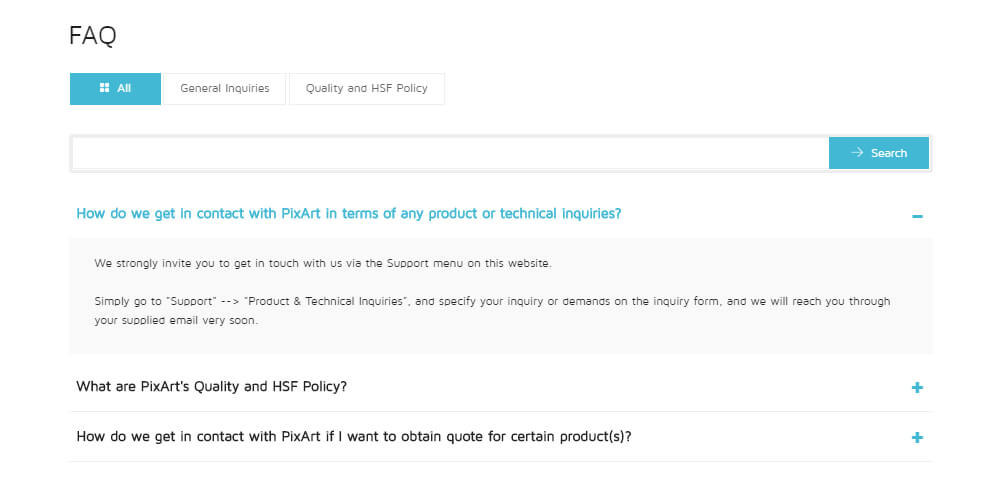Collapse the product or technical inquiries question title
Screen dimensions: 1000x500
(x=349, y=214)
